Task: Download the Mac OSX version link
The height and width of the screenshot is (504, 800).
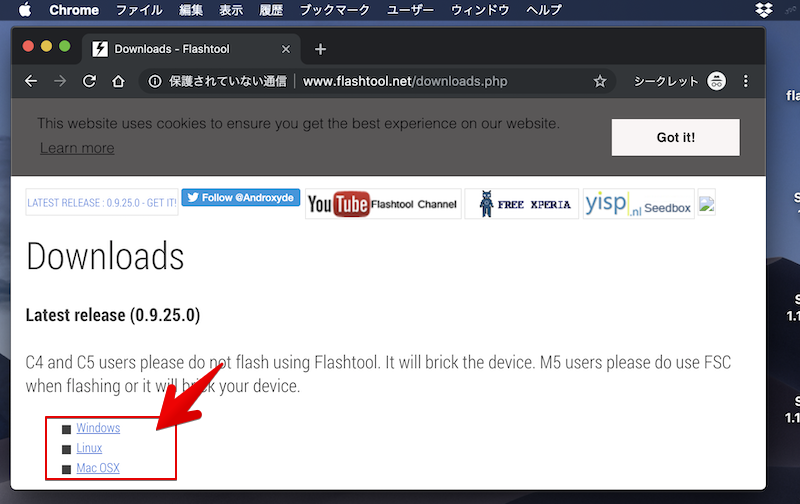Action: pyautogui.click(x=98, y=468)
